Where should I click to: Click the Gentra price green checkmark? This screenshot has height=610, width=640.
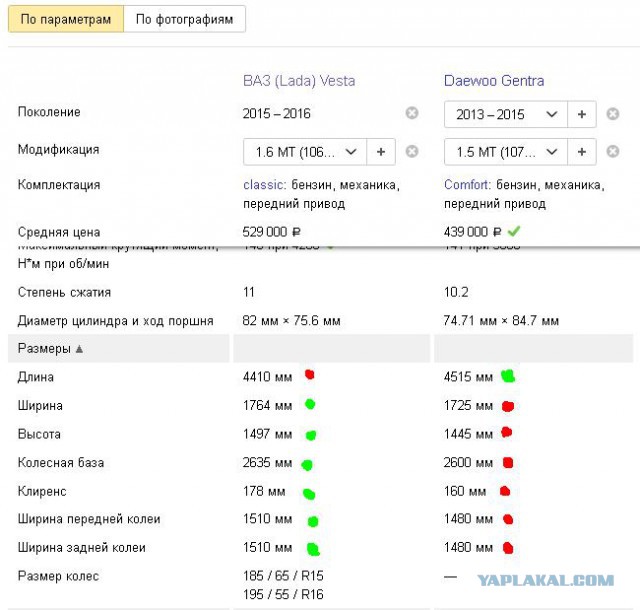point(513,232)
